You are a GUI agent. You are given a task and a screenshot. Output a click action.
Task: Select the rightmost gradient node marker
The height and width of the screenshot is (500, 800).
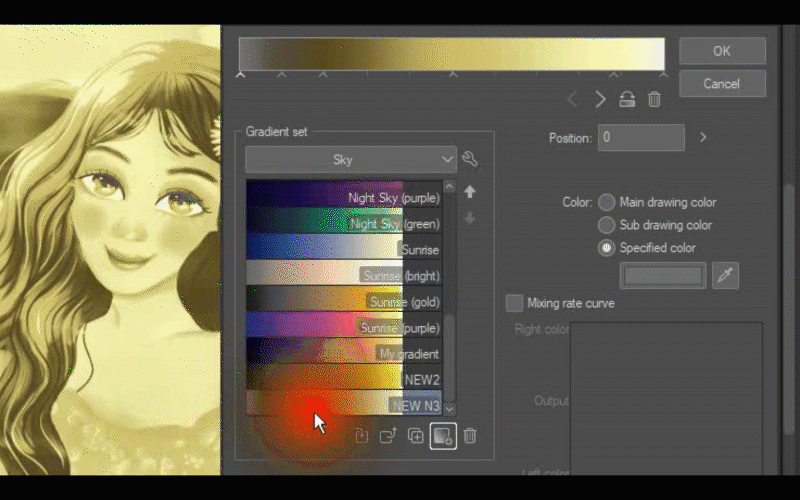663,74
